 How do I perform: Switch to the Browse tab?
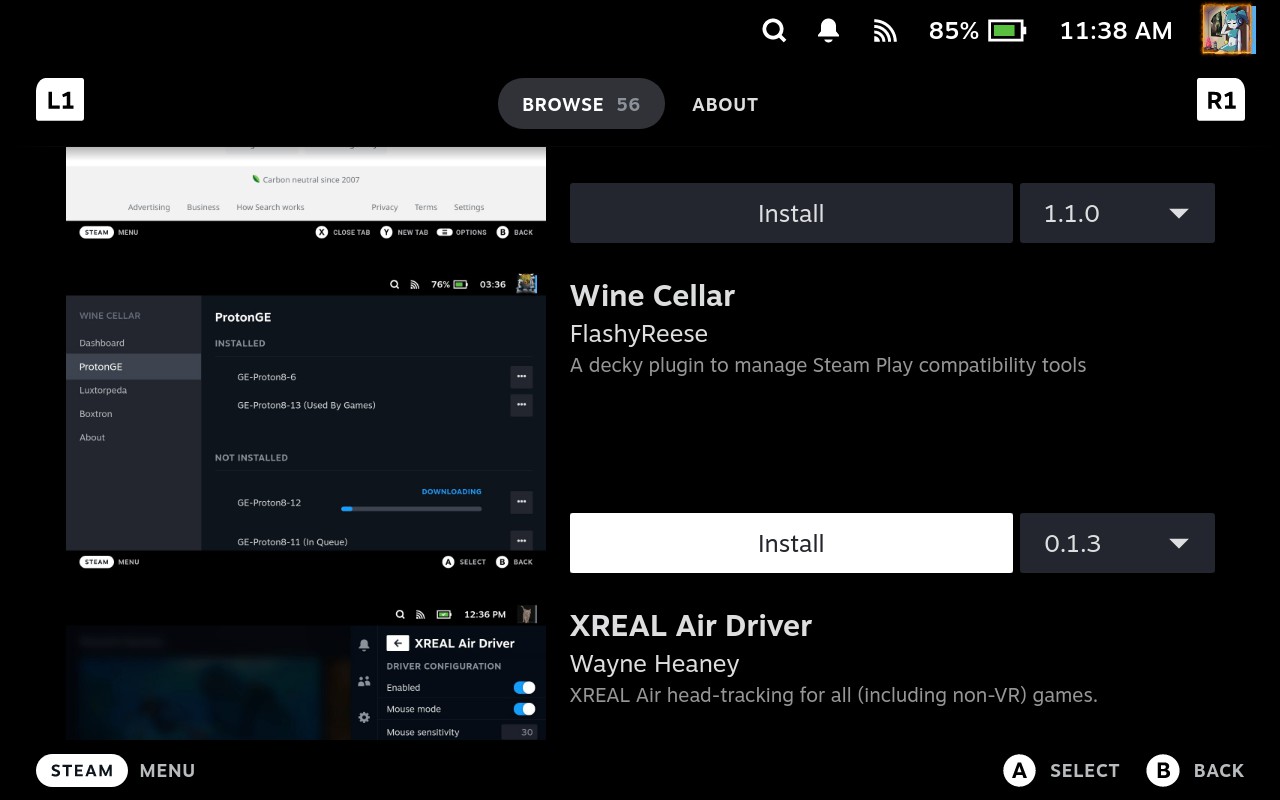pos(581,104)
